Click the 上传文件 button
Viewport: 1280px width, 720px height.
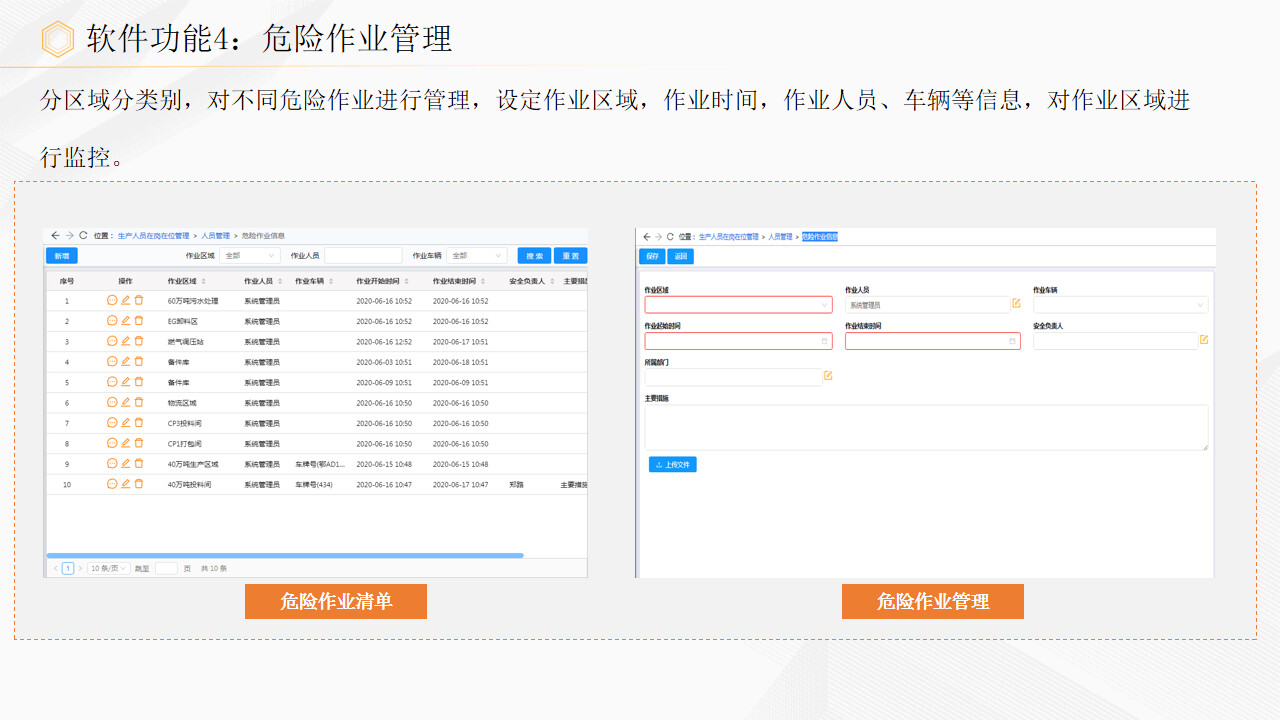pos(672,465)
